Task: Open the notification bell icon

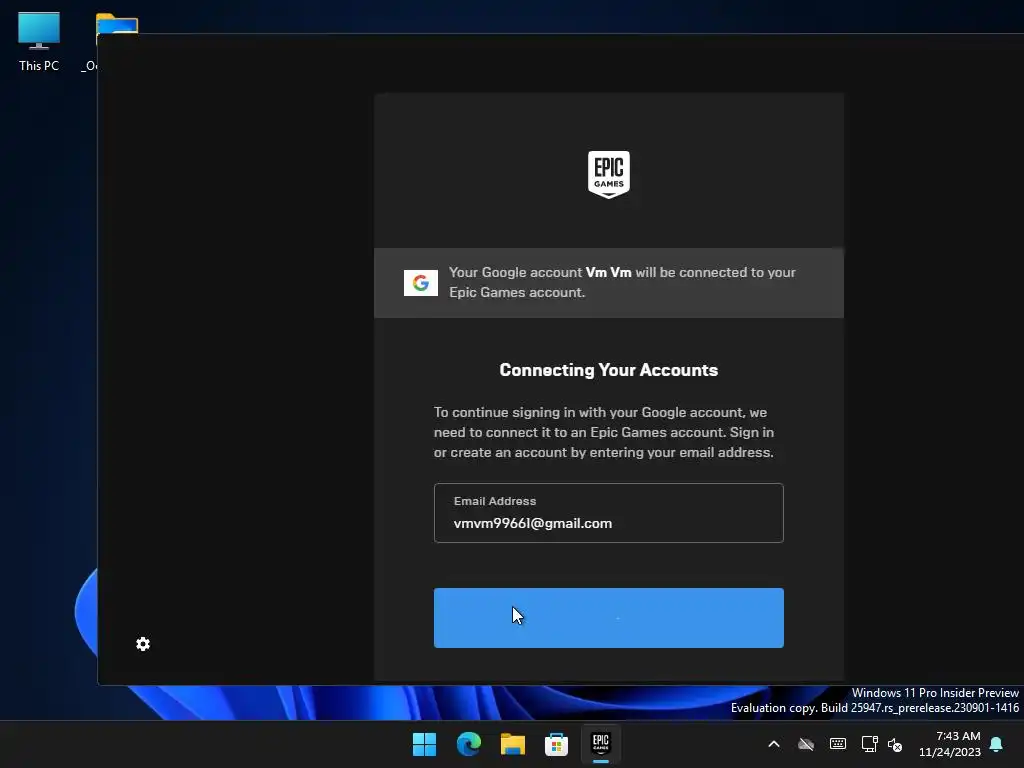Action: [996, 744]
